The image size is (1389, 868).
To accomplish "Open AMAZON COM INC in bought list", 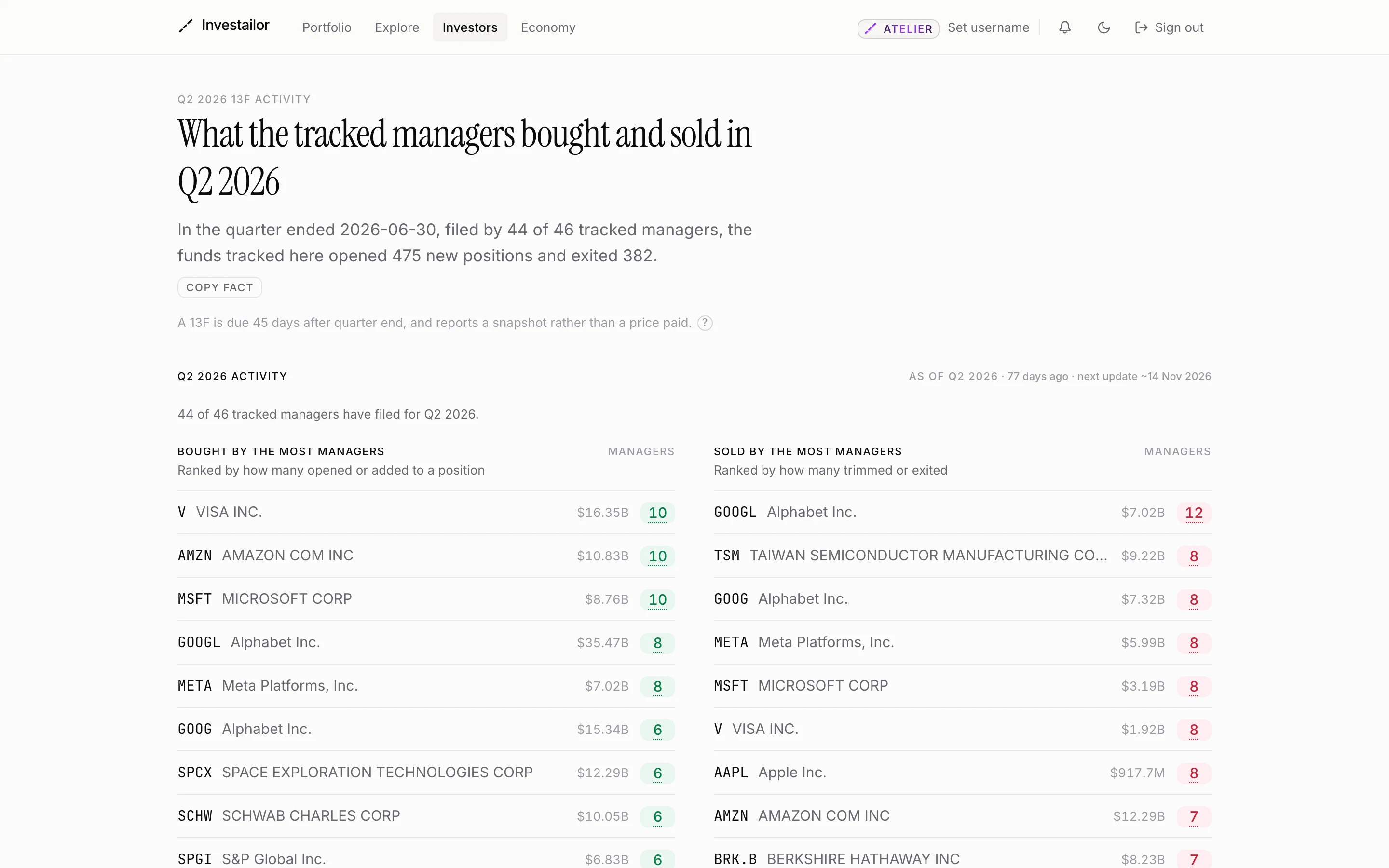I will tap(426, 556).
